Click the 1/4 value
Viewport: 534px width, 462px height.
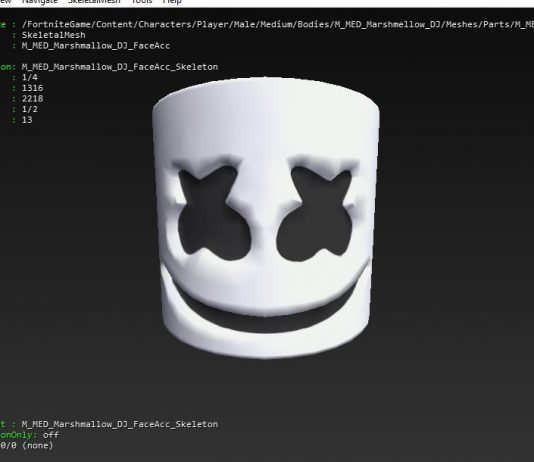click(x=30, y=77)
